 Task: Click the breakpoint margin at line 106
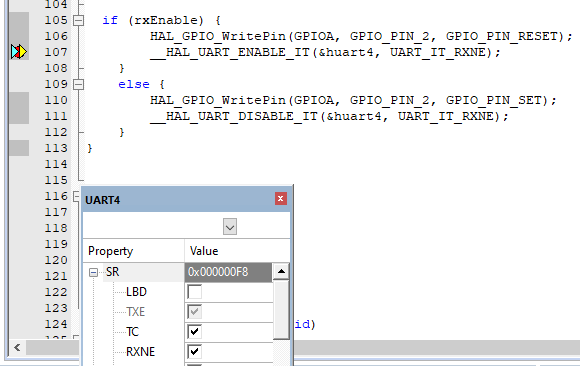19,36
